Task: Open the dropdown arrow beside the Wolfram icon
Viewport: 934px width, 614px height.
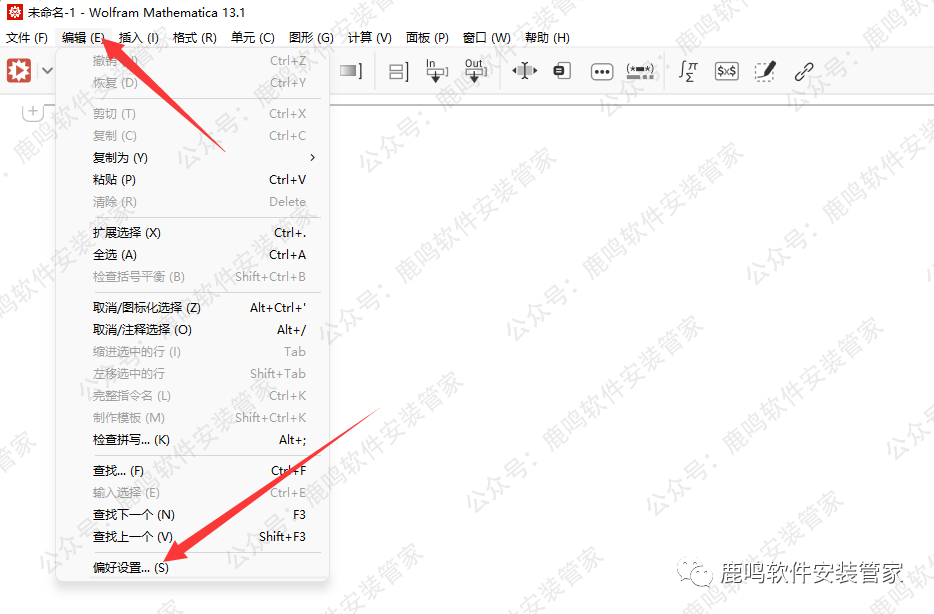Action: [46, 71]
